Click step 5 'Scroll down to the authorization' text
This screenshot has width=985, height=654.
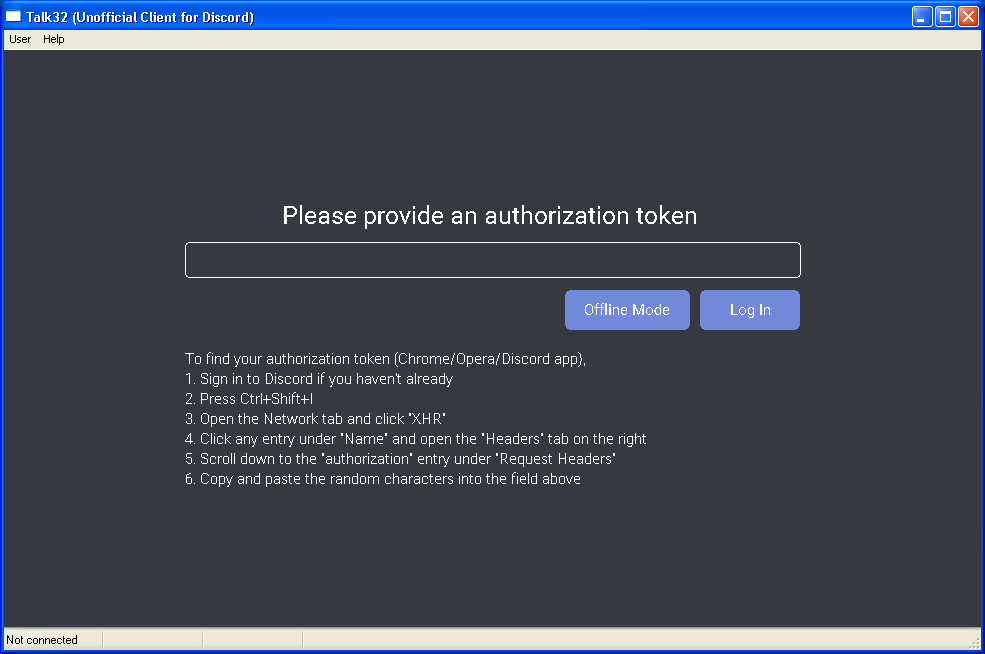(x=400, y=459)
